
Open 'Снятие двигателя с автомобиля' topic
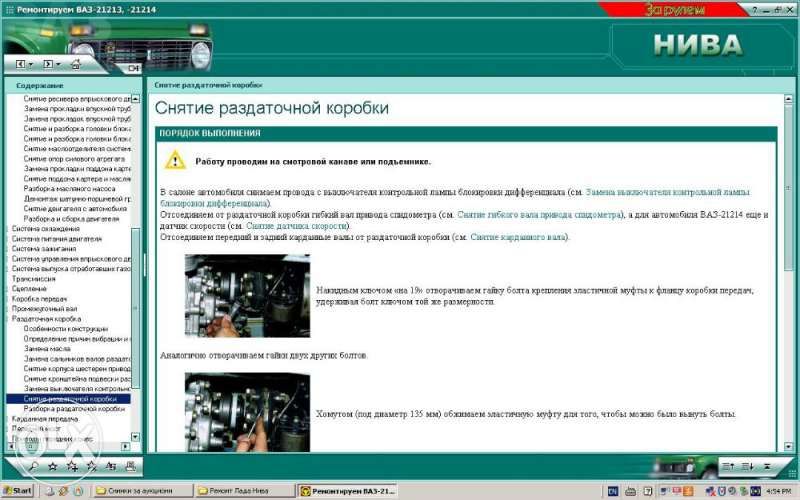[76, 209]
